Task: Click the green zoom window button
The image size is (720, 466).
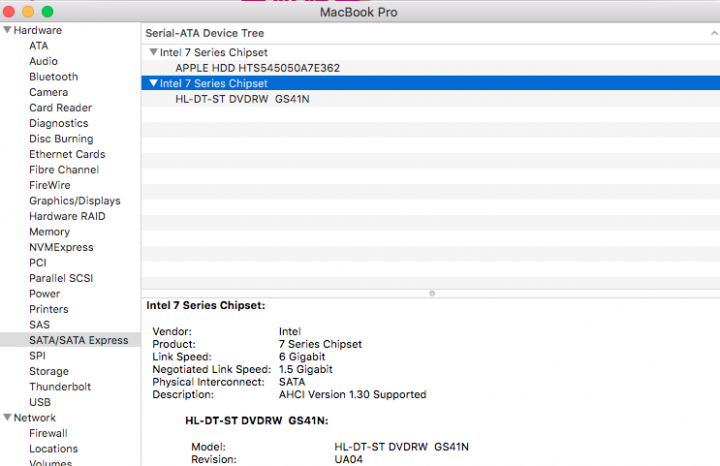Action: 47,11
